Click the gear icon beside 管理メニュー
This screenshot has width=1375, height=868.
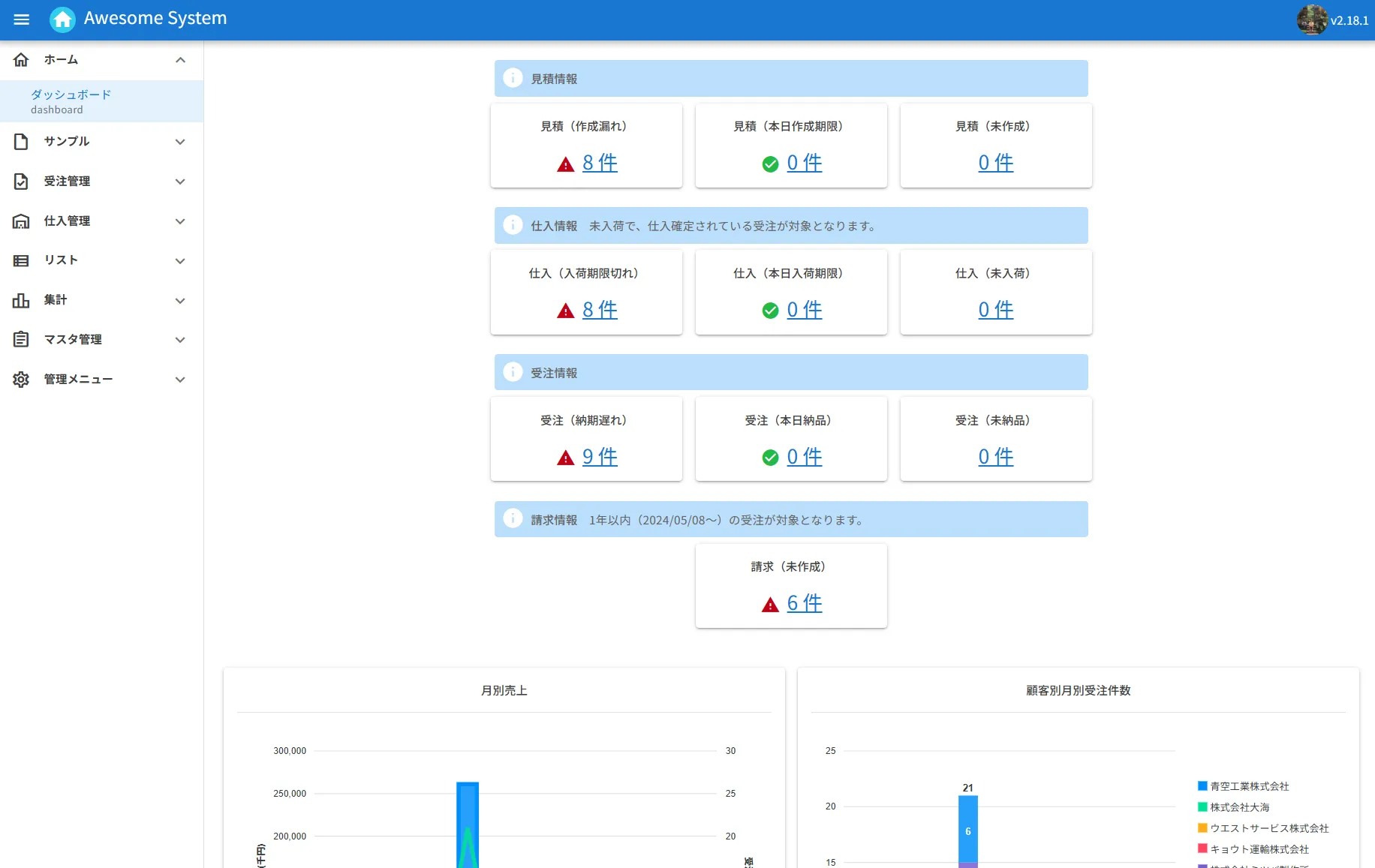(21, 379)
